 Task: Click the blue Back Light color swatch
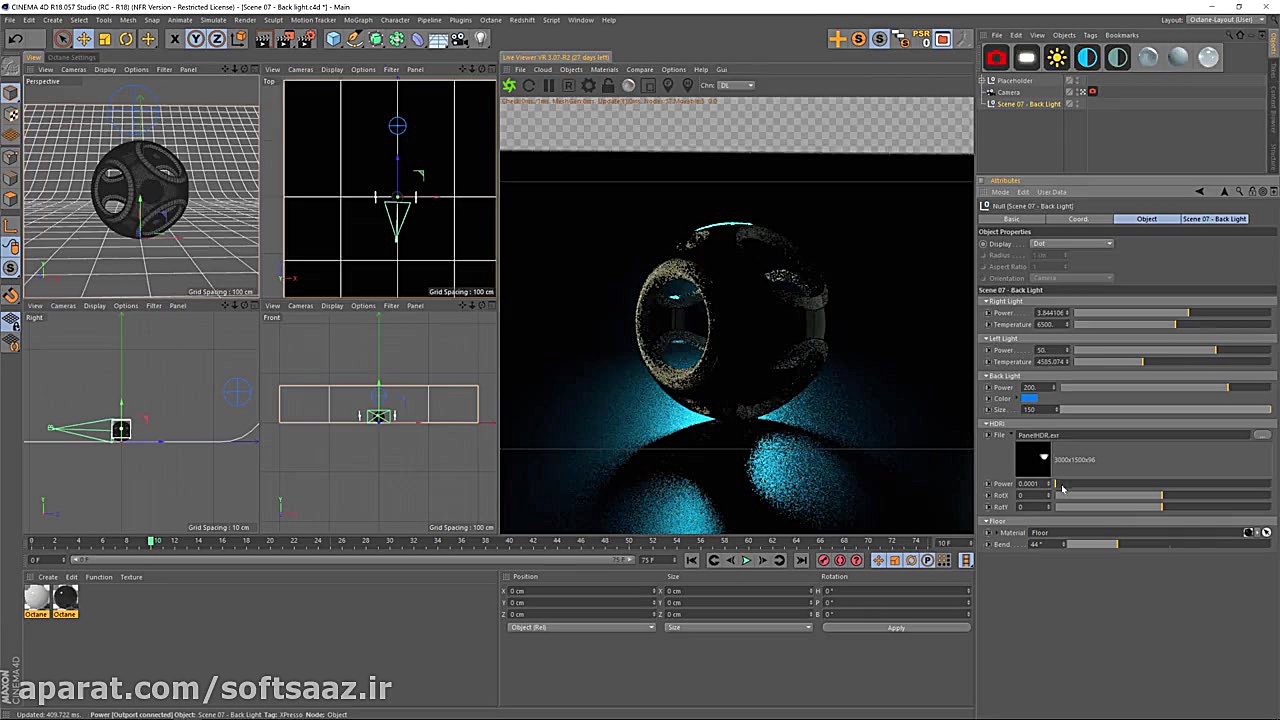click(x=1029, y=398)
